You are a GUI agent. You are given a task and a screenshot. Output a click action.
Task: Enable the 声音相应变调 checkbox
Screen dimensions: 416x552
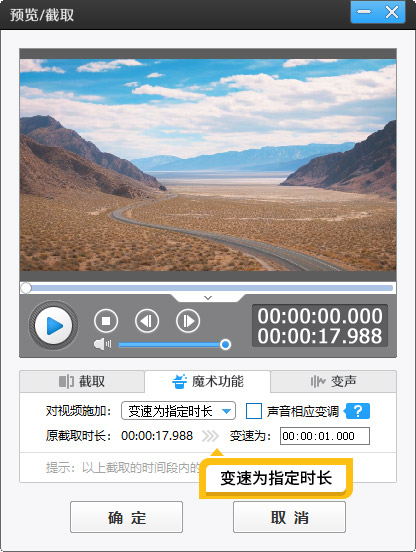pyautogui.click(x=254, y=411)
